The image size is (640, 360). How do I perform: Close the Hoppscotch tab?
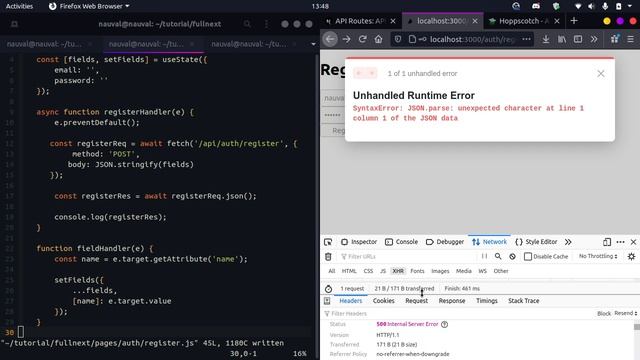[557, 21]
